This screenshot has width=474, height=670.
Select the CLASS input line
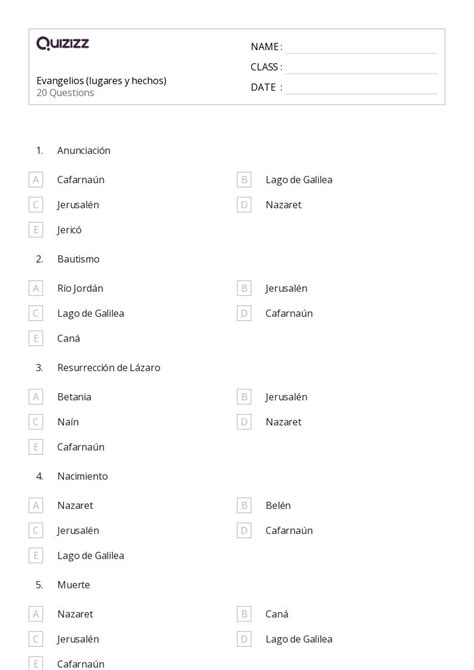(361, 67)
